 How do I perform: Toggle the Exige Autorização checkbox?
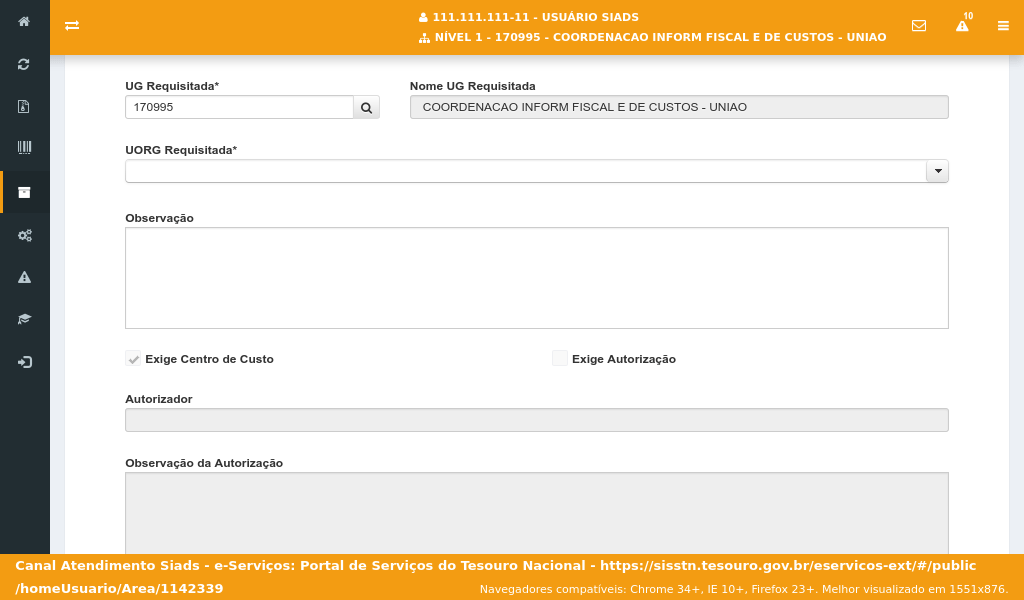(560, 358)
